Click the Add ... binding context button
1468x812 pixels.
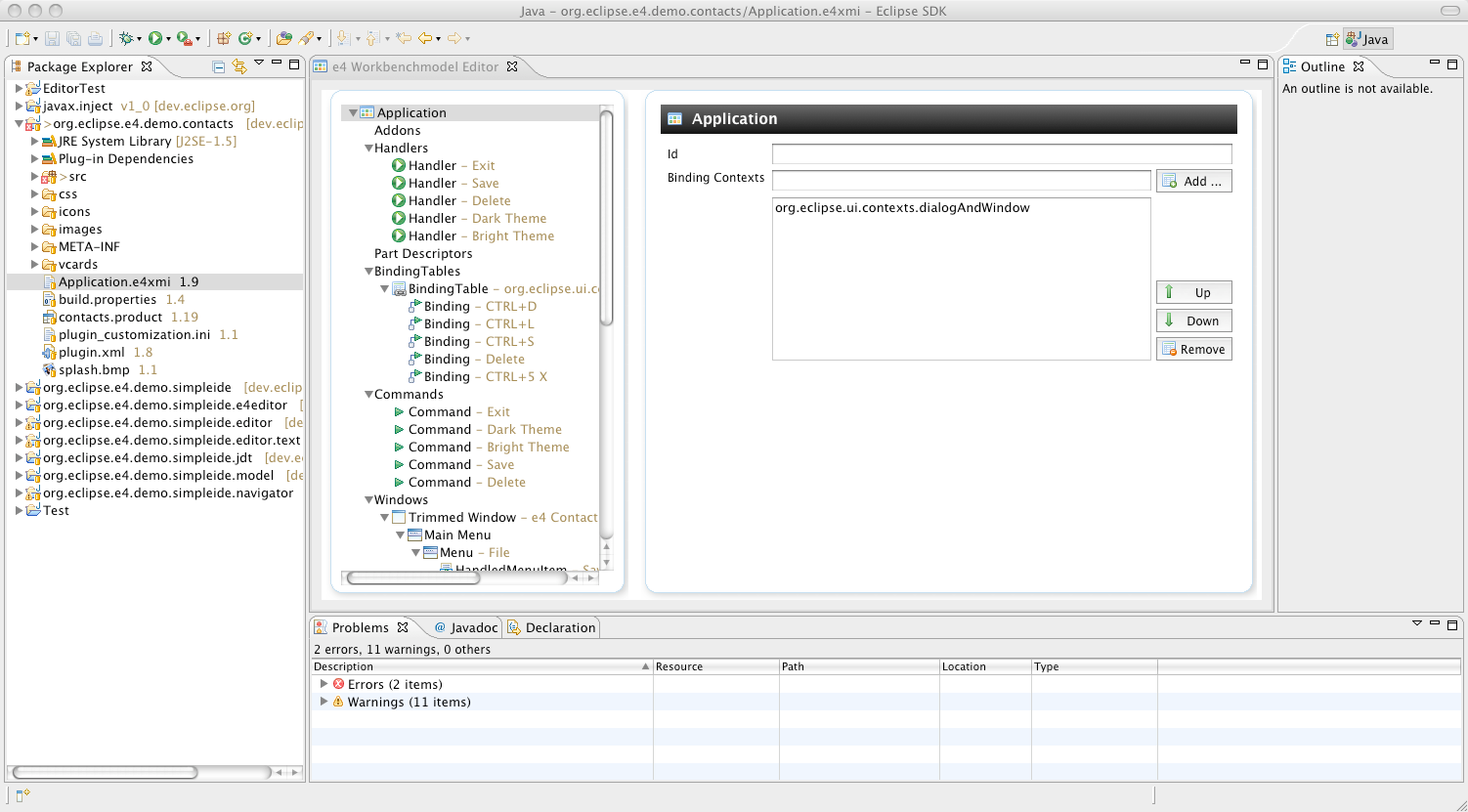(1193, 181)
